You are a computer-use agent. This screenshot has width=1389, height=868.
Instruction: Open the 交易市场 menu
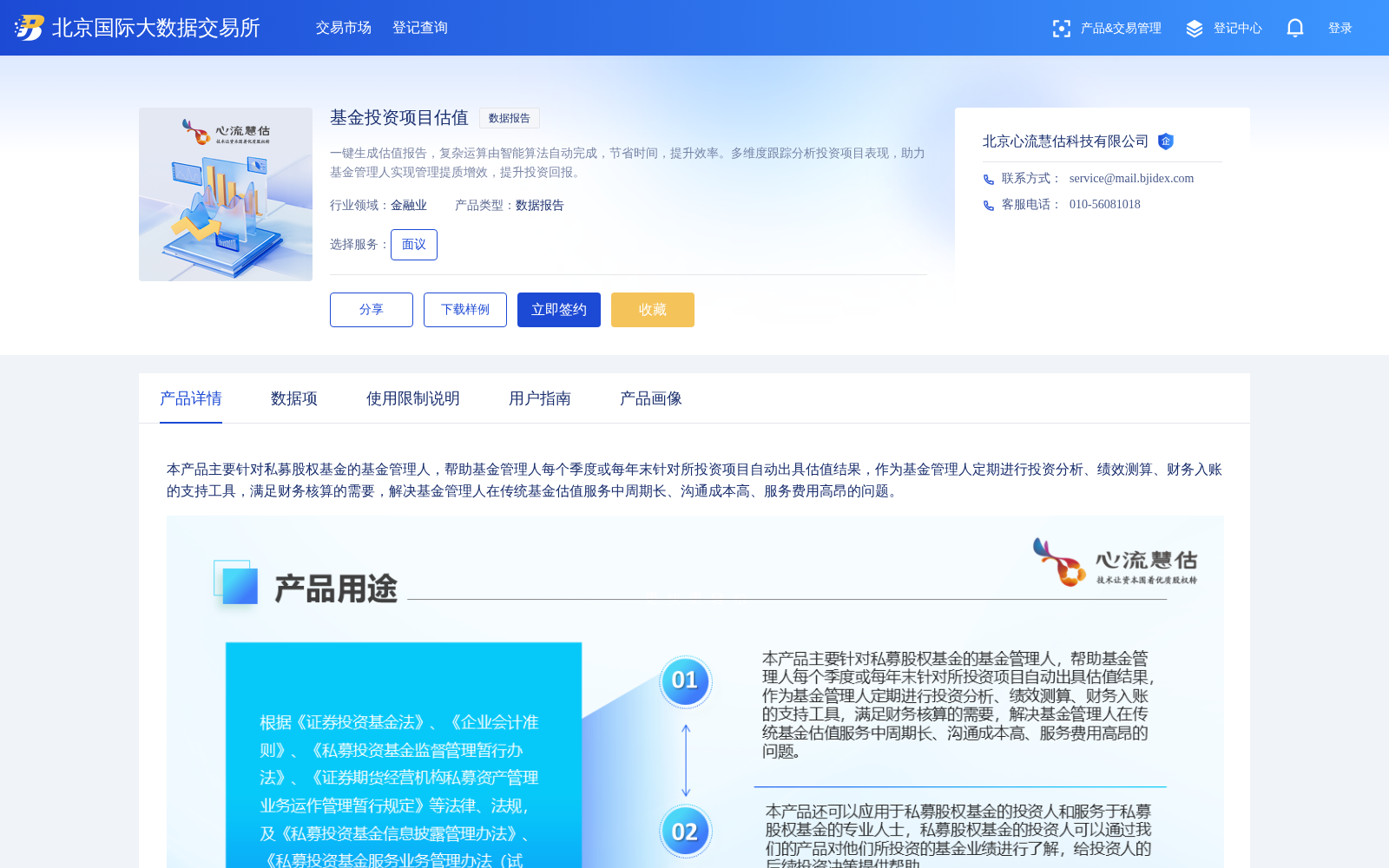(344, 28)
